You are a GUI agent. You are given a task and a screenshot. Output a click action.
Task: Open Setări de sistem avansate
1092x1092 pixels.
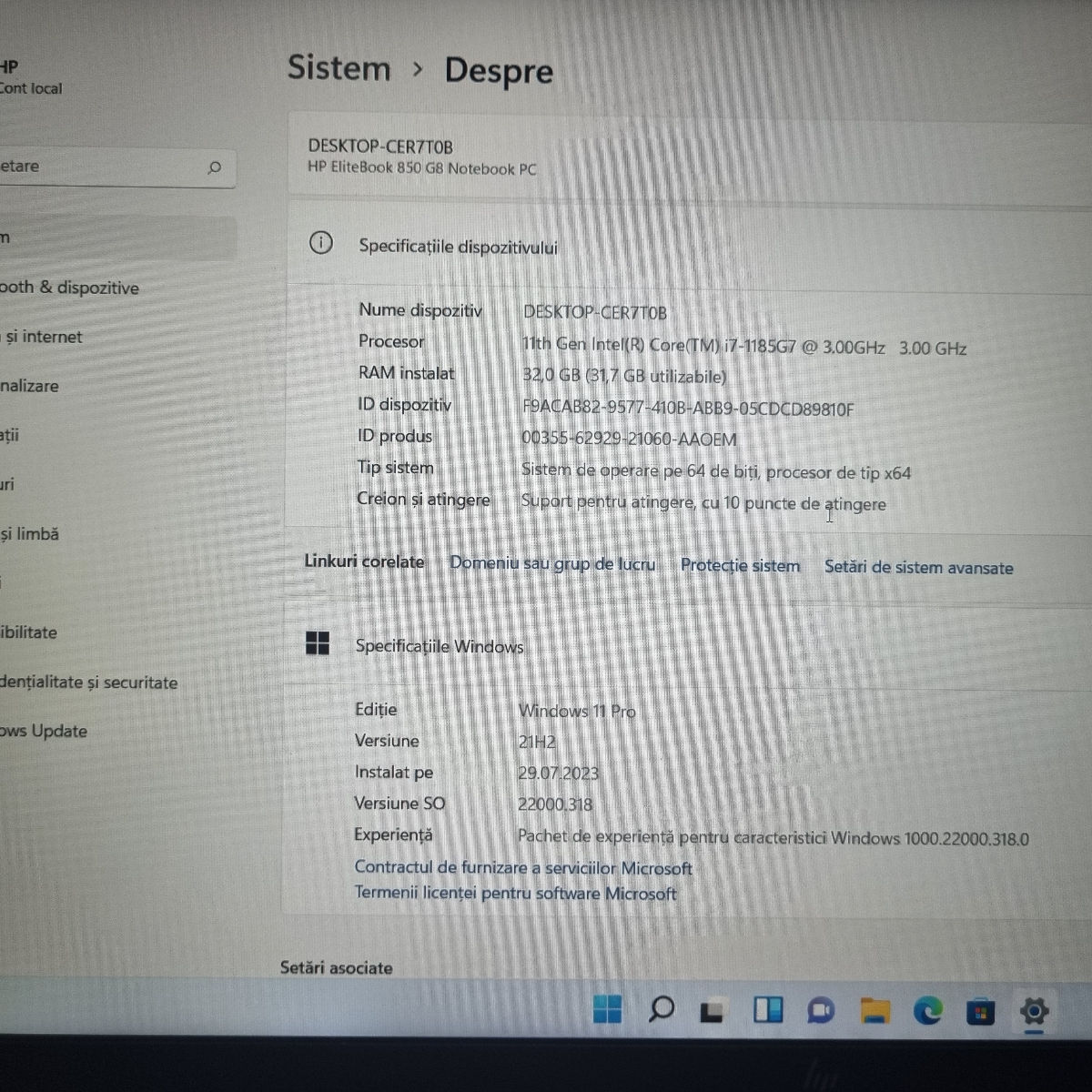click(x=918, y=567)
